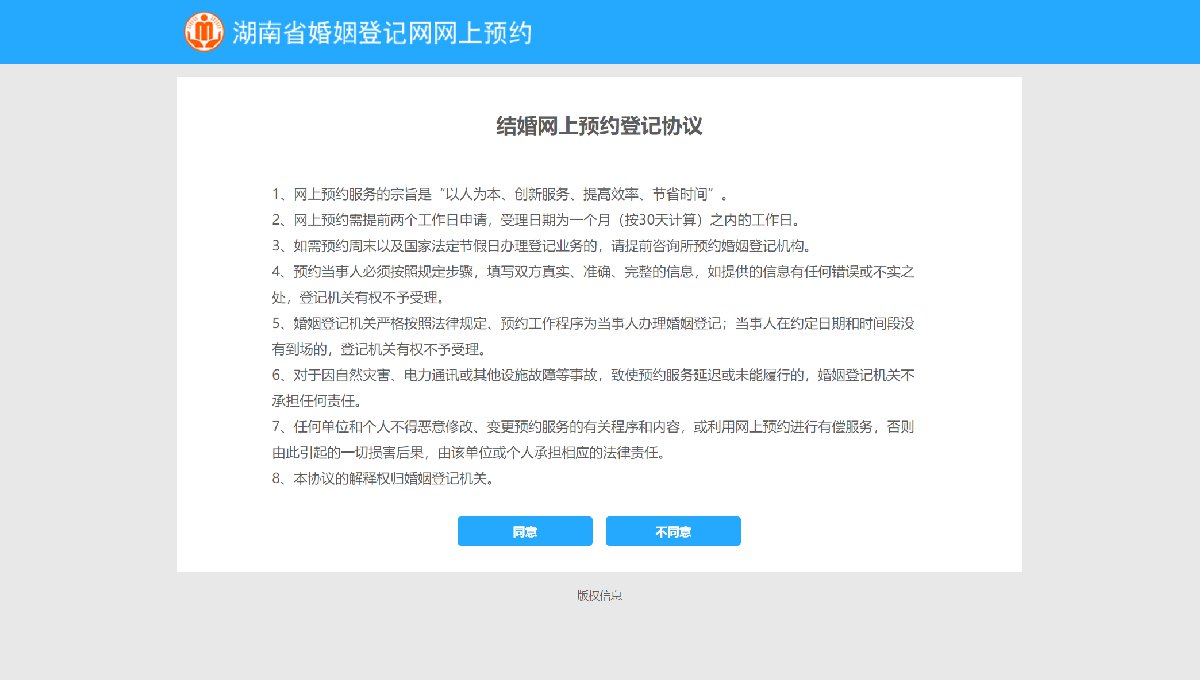Click clause 4 about filling in accurate information

tap(593, 285)
